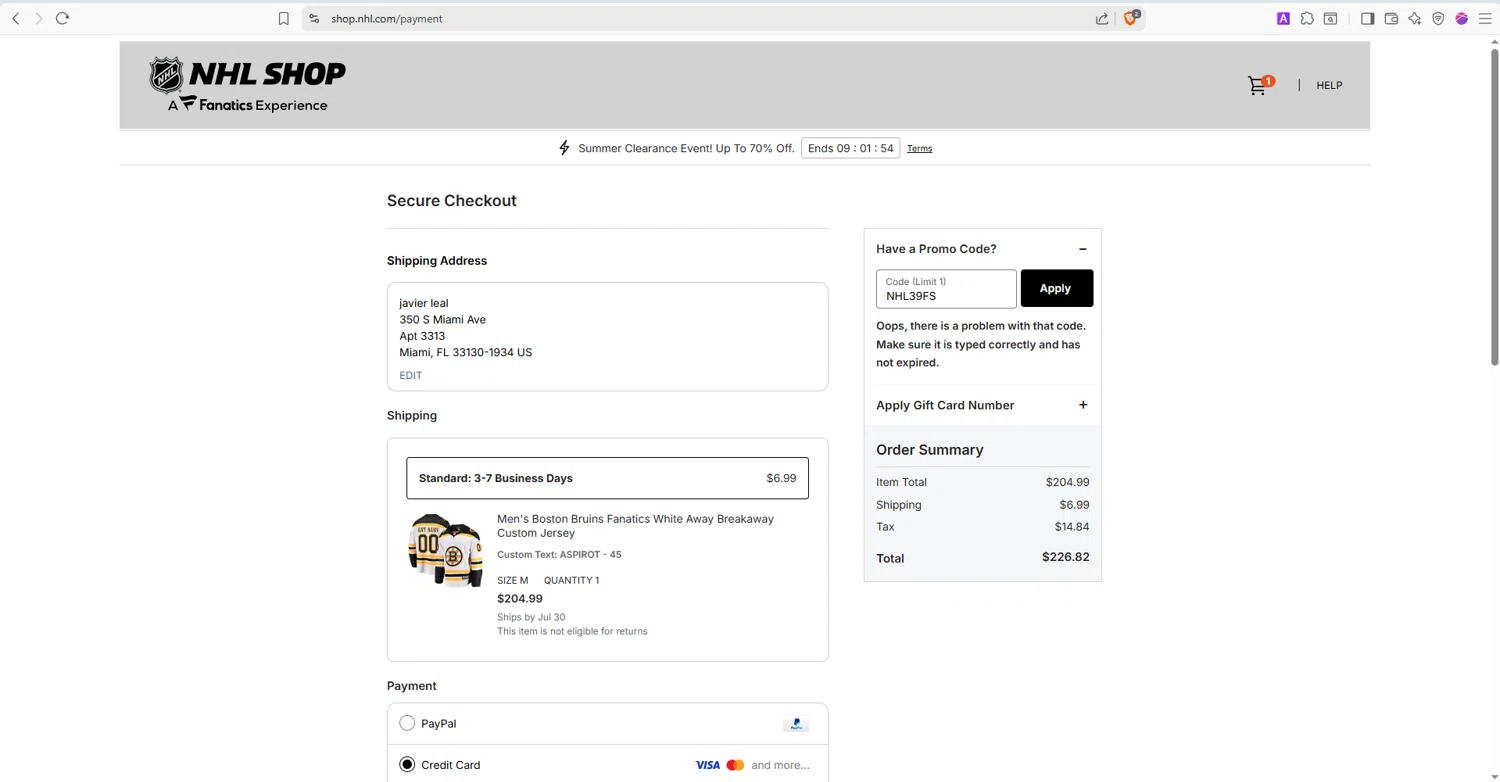The width and height of the screenshot is (1500, 782).
Task: Click the Ends countdown timer box
Action: [850, 148]
